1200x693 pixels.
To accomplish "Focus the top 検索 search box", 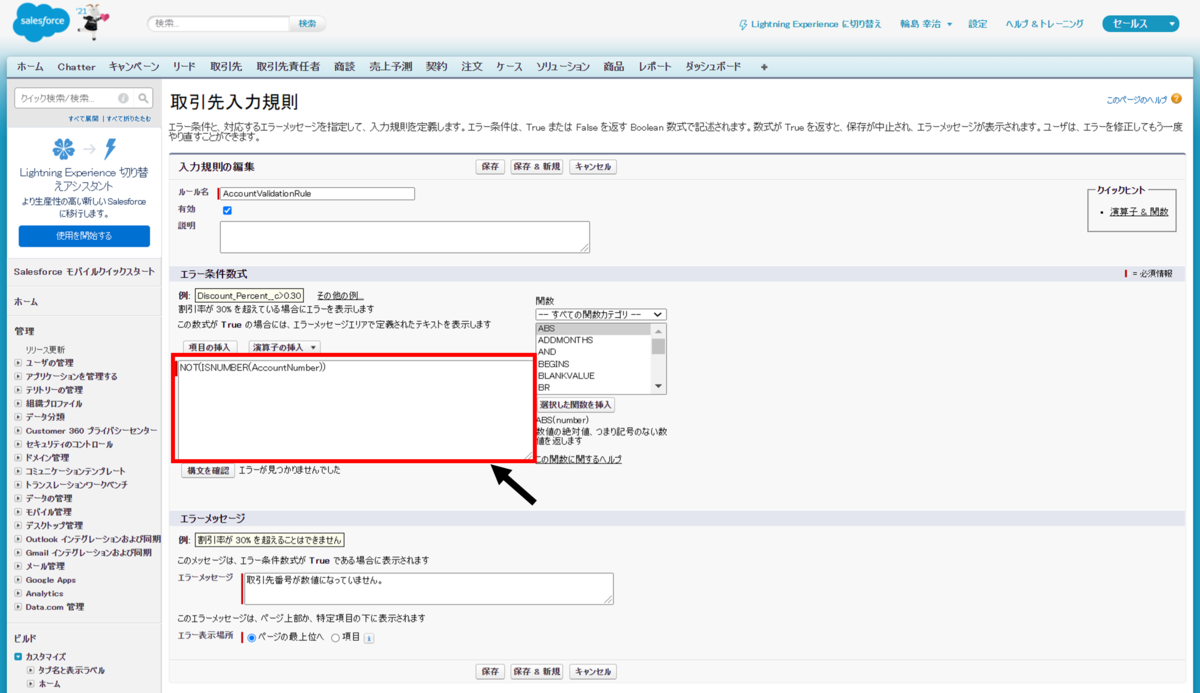I will point(218,23).
